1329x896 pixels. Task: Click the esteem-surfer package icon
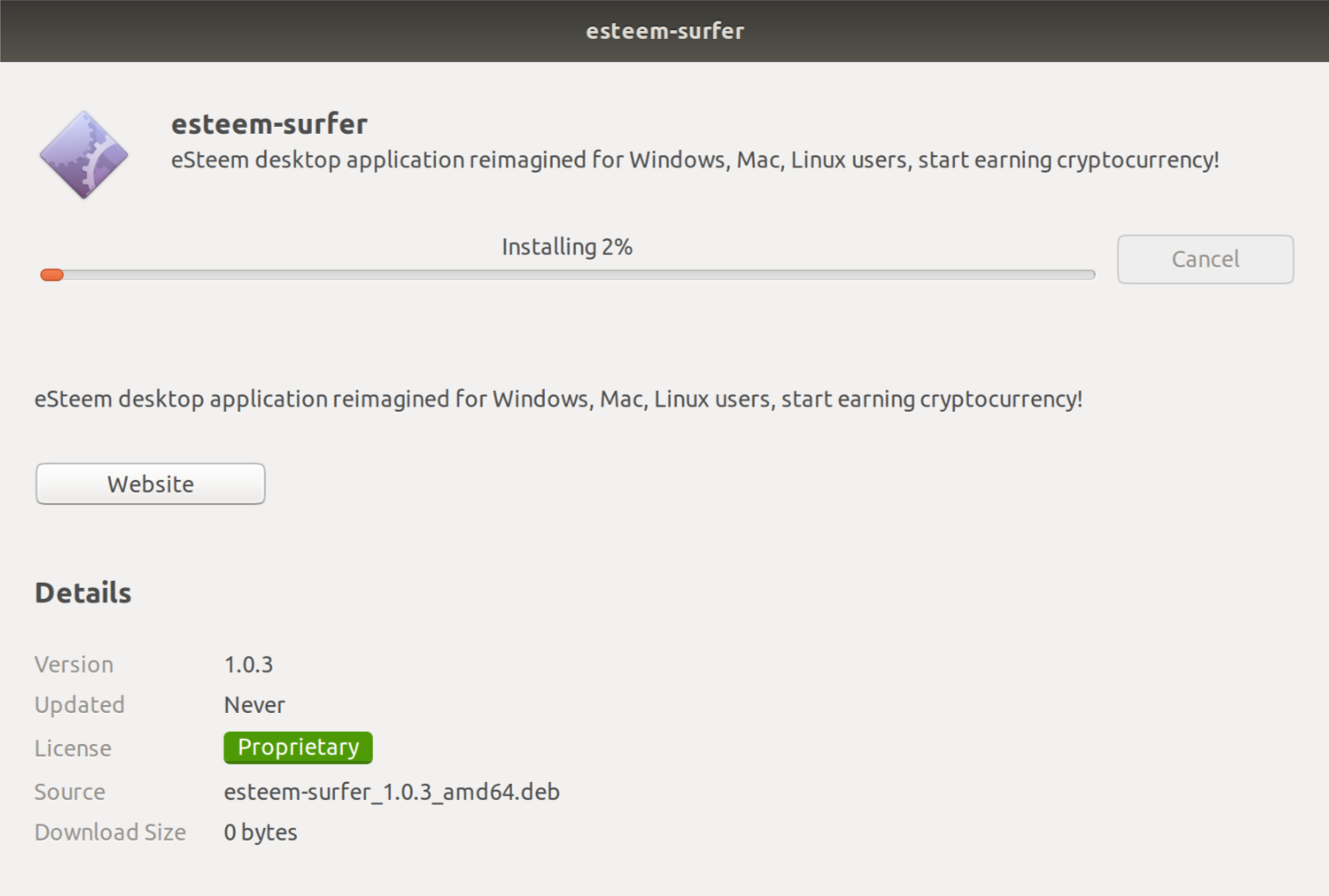84,155
